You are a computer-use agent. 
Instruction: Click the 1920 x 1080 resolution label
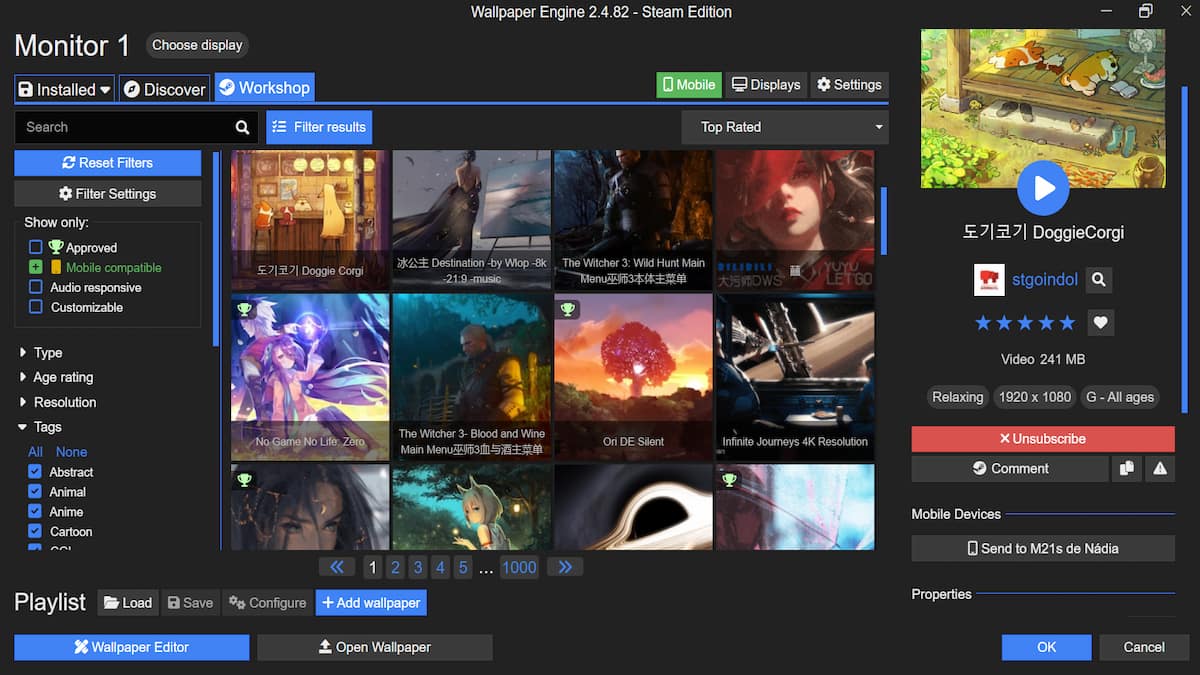[x=1035, y=397]
